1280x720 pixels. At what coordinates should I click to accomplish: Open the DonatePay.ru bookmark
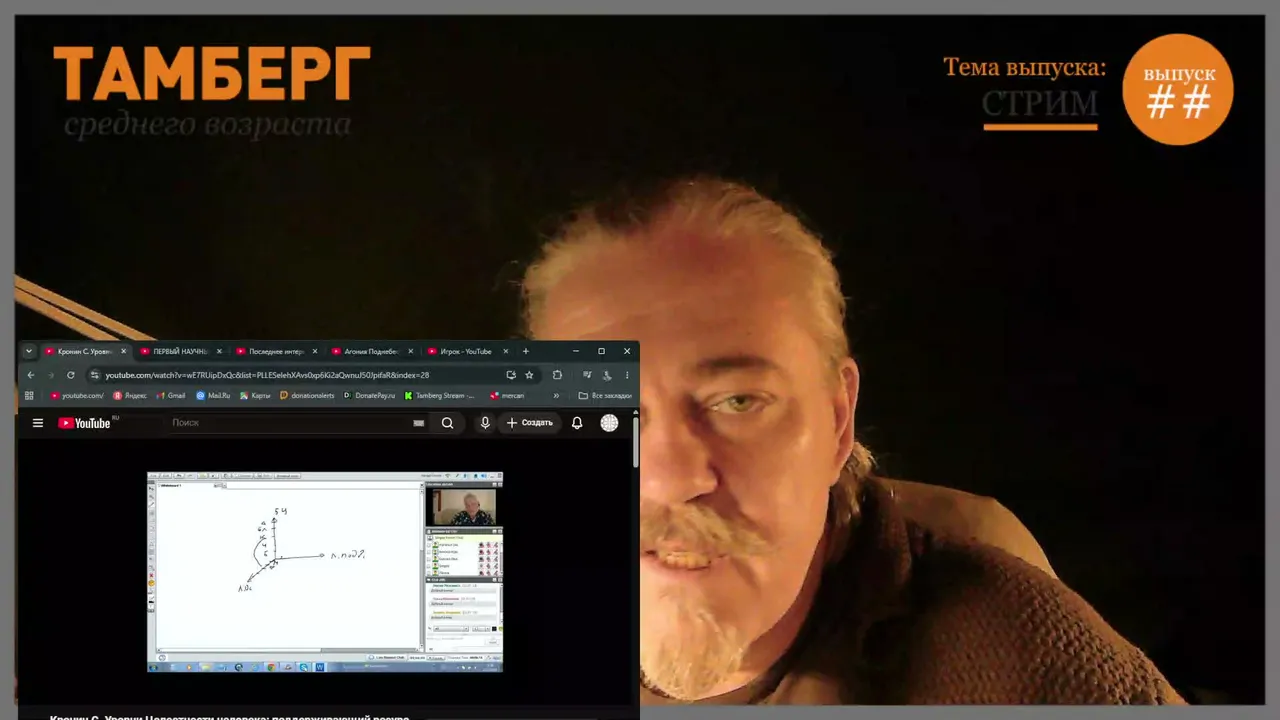click(369, 395)
